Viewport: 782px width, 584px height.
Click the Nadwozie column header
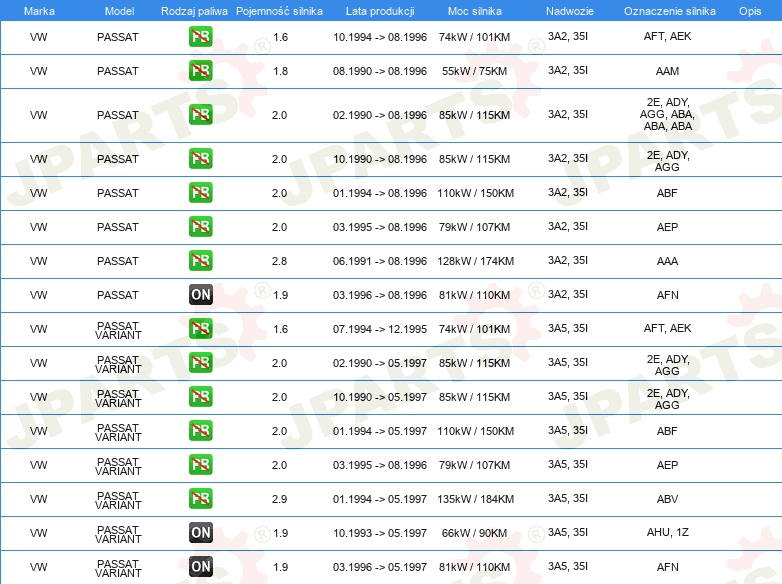point(570,11)
